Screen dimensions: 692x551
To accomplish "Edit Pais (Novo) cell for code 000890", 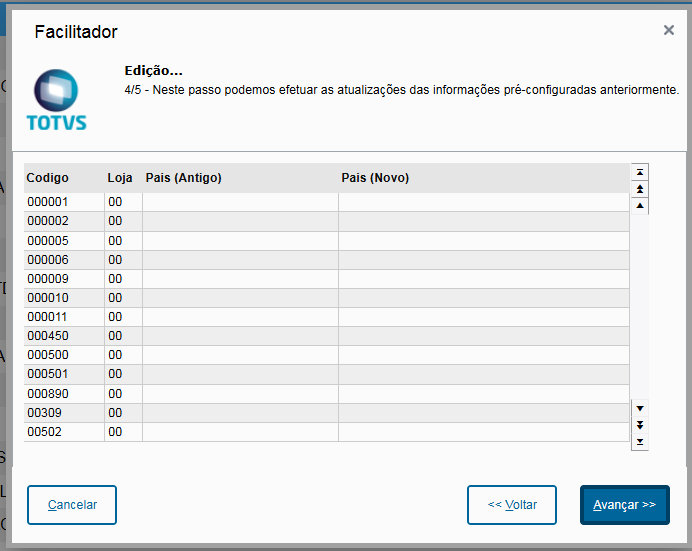I will pos(483,394).
